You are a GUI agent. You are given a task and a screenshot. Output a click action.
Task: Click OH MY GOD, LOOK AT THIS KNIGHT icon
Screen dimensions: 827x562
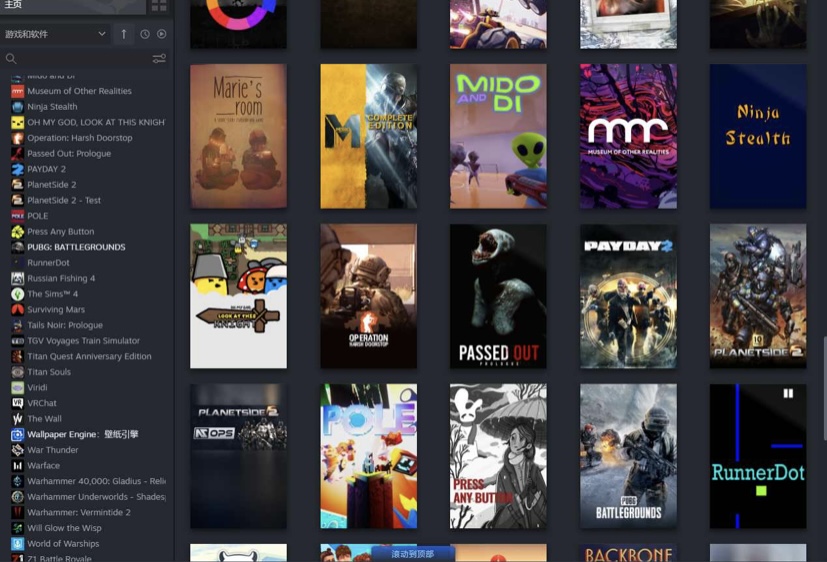pos(17,122)
